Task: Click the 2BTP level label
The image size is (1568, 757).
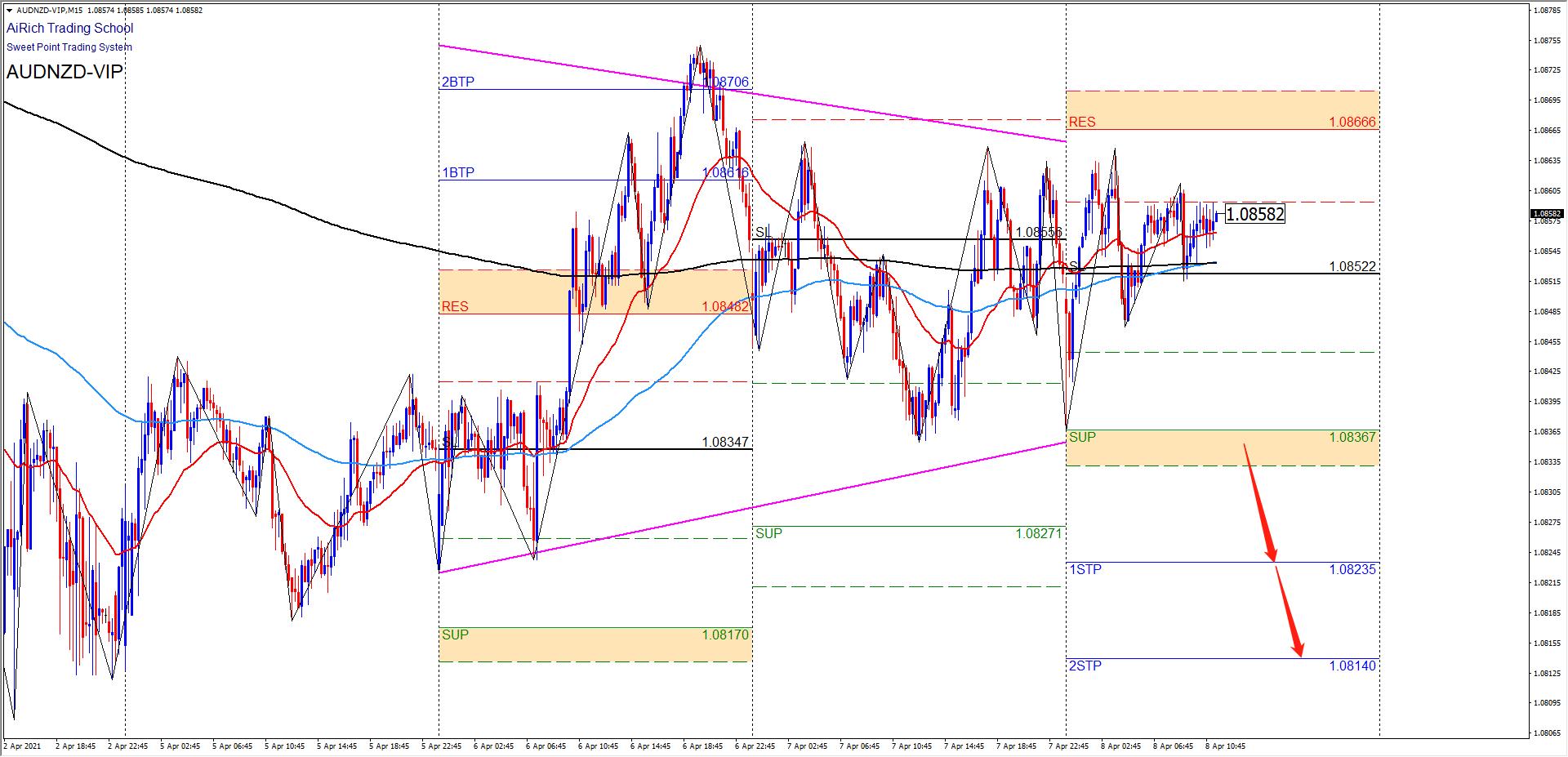Action: coord(457,82)
